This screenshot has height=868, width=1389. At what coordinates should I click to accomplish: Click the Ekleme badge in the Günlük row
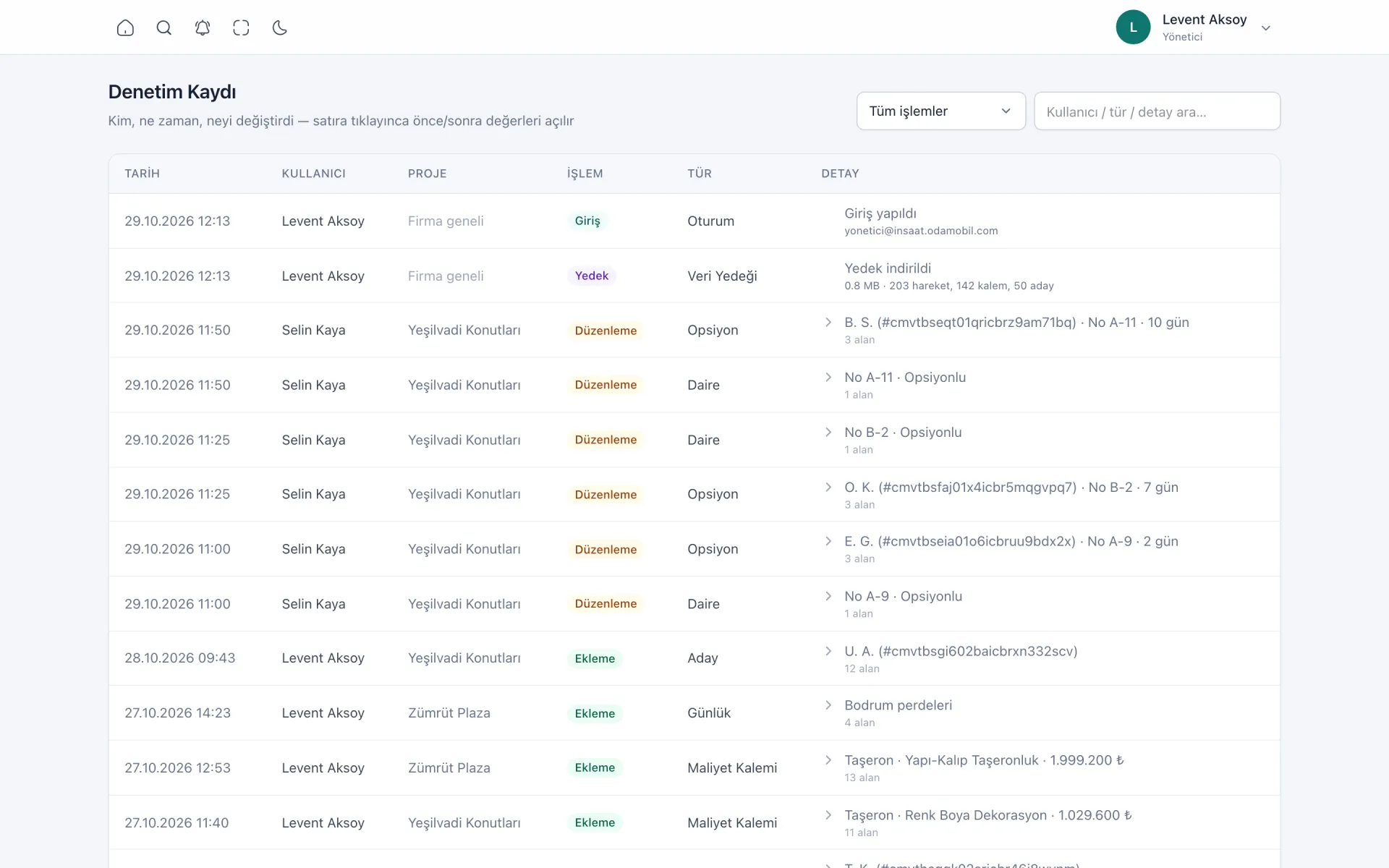tap(595, 714)
